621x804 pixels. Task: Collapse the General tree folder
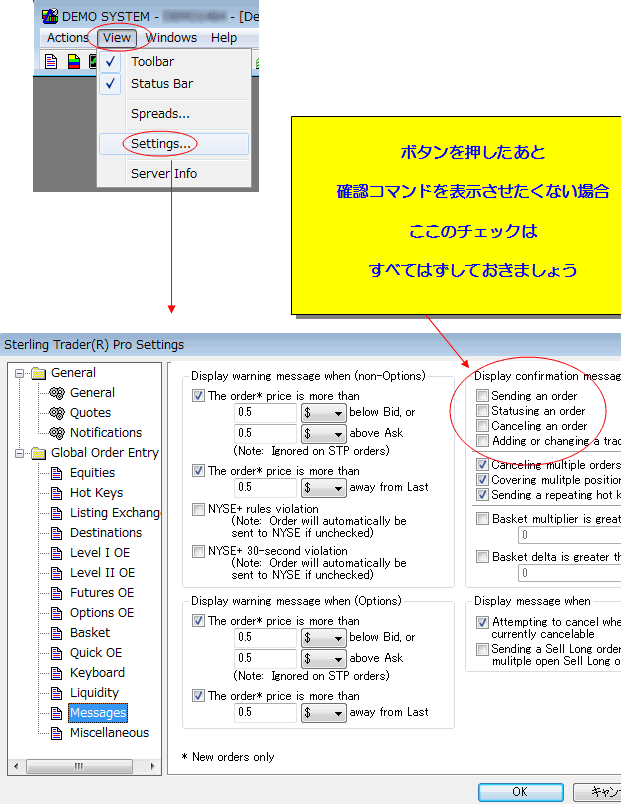click(x=19, y=373)
